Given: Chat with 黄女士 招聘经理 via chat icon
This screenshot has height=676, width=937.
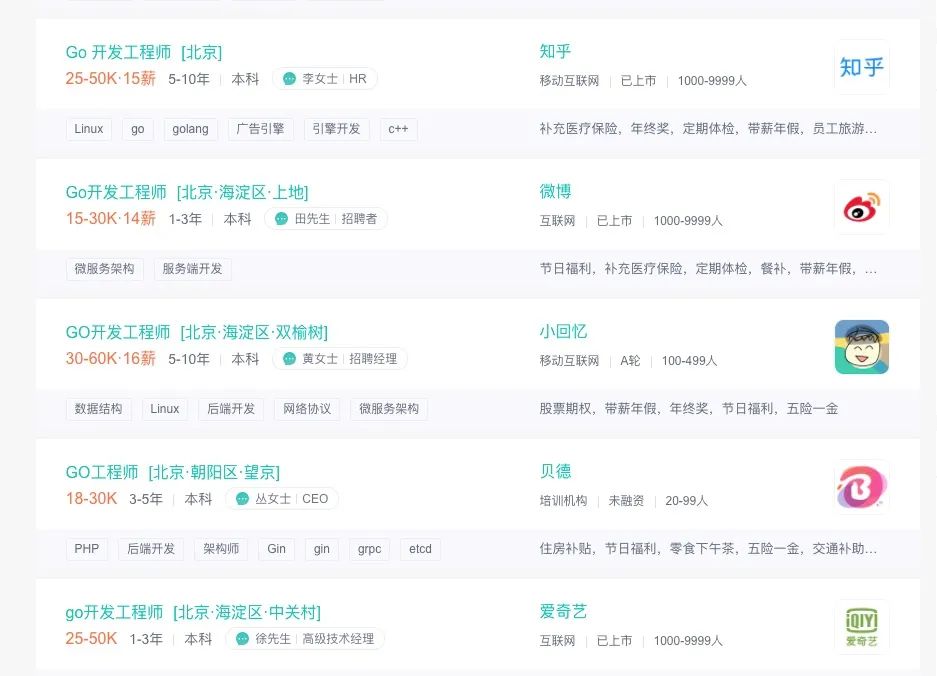Looking at the screenshot, I should click(289, 359).
